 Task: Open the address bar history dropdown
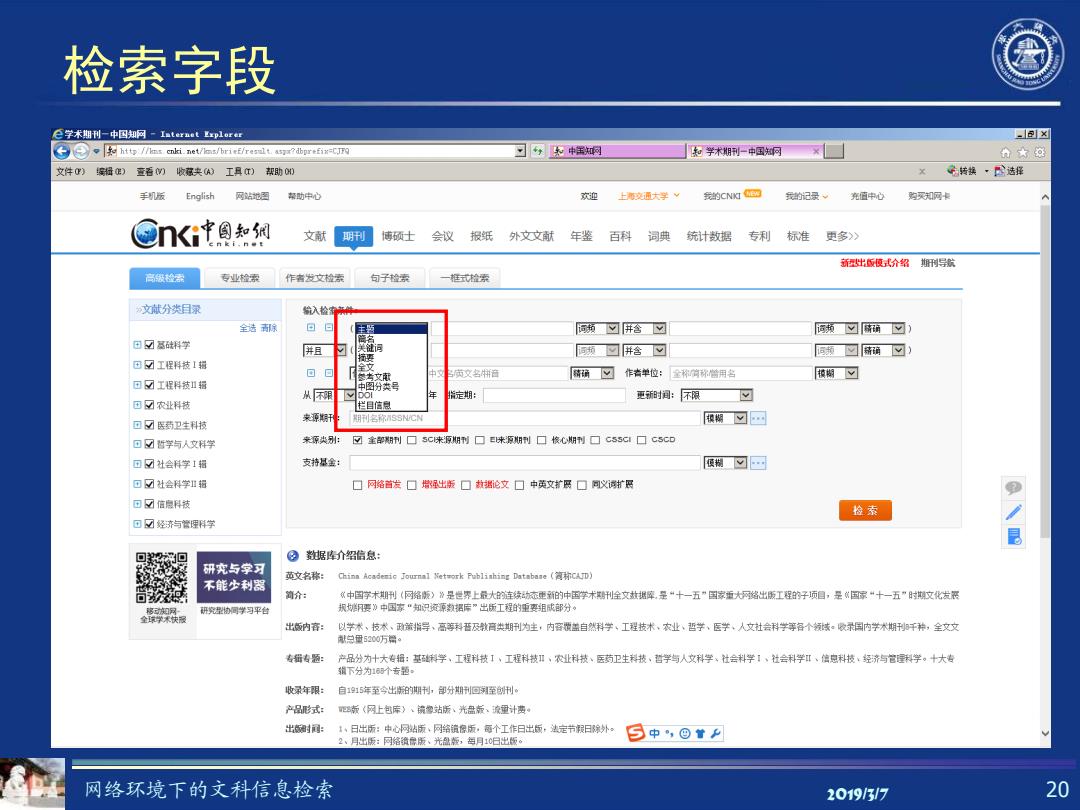coord(521,151)
